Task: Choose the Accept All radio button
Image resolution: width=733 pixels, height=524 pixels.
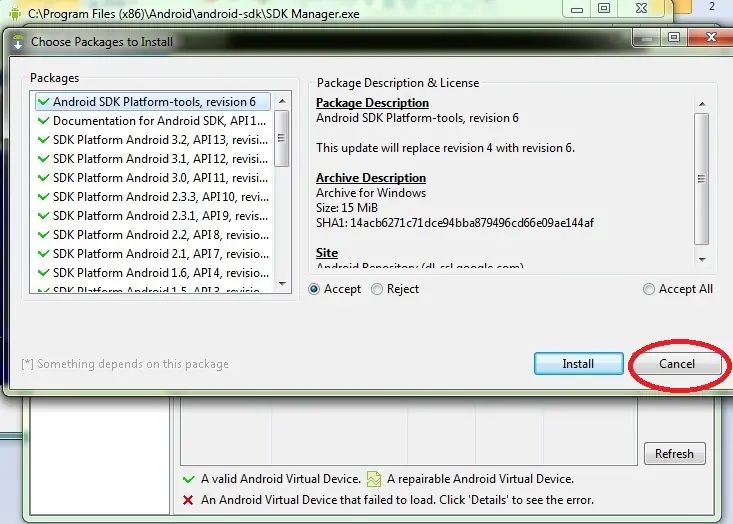Action: coord(648,289)
